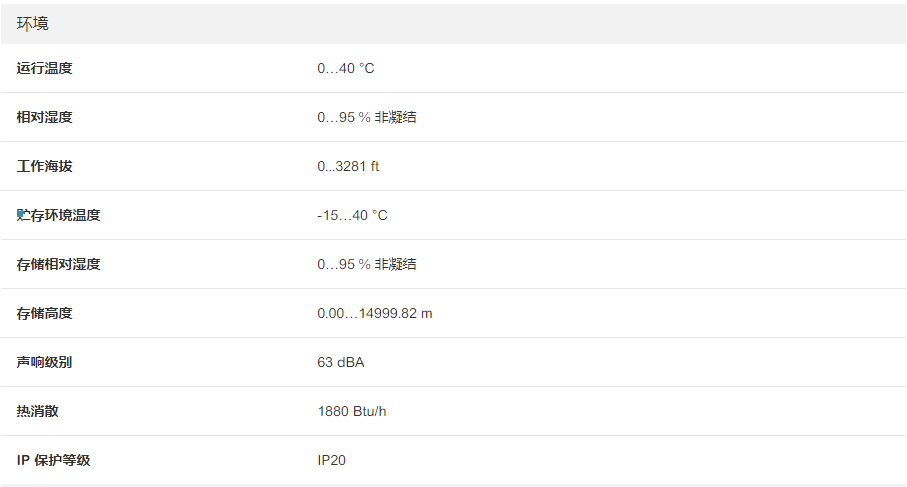The width and height of the screenshot is (907, 487).
Task: Select the -15…40 °C storage temperature value
Action: tap(352, 215)
